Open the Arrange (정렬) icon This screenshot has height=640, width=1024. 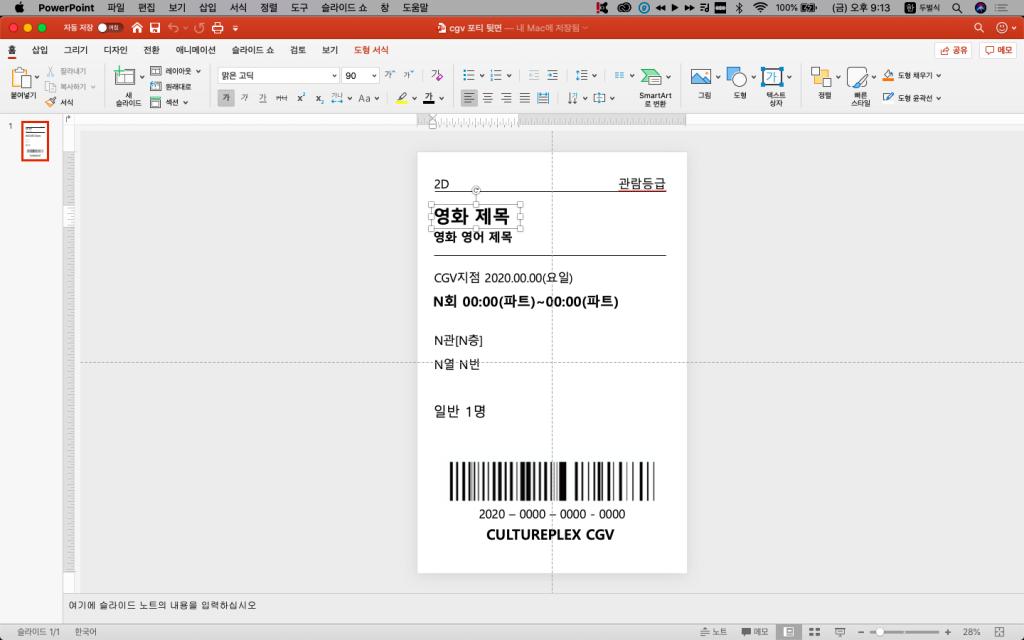(x=821, y=76)
